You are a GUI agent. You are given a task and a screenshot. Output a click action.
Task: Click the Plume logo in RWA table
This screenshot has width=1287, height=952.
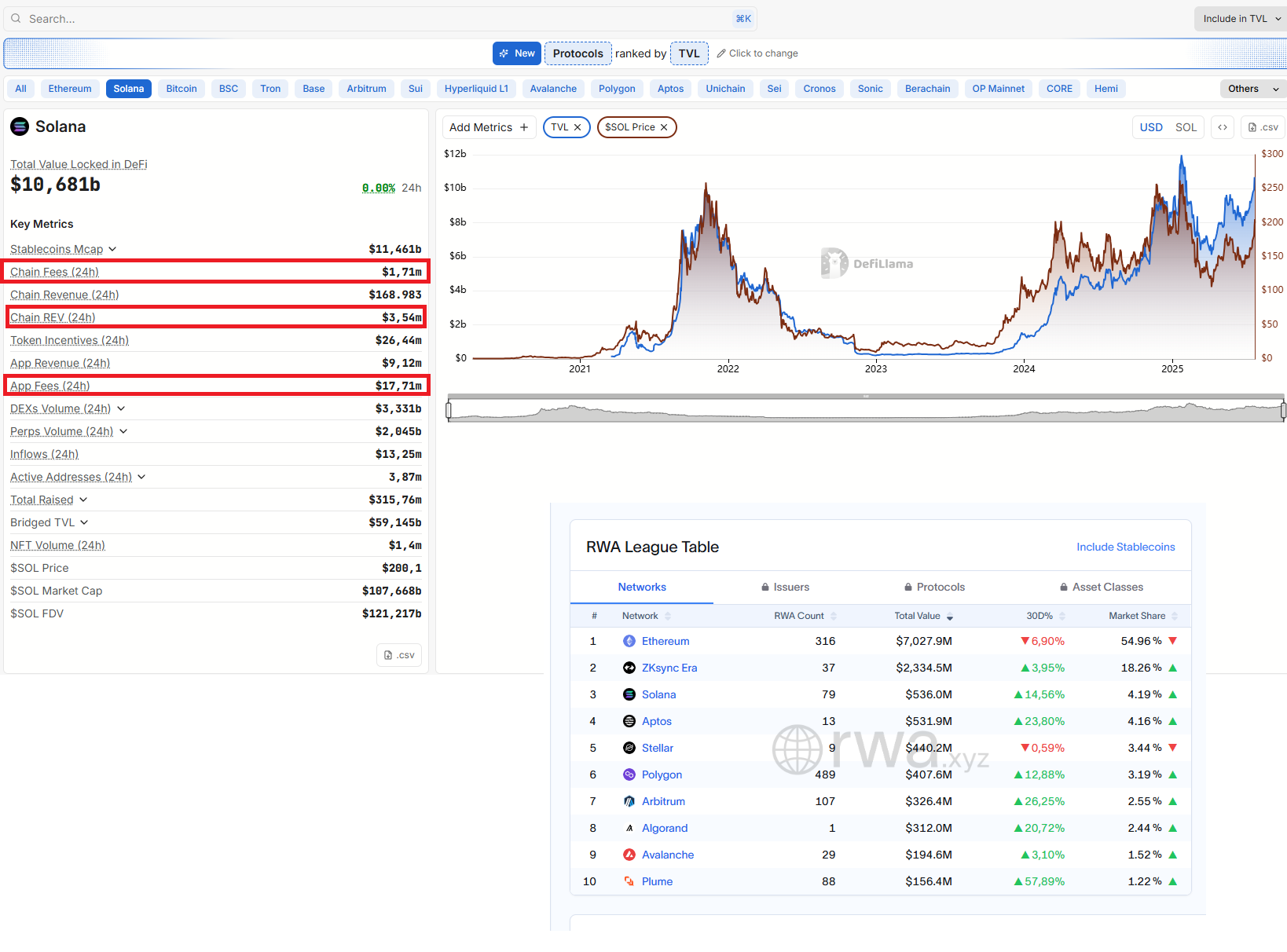pyautogui.click(x=629, y=881)
